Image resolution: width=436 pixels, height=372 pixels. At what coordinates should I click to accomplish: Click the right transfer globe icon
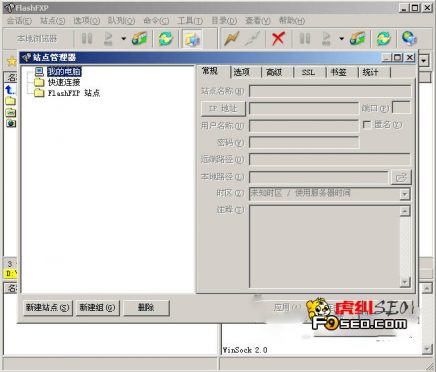pyautogui.click(x=357, y=38)
